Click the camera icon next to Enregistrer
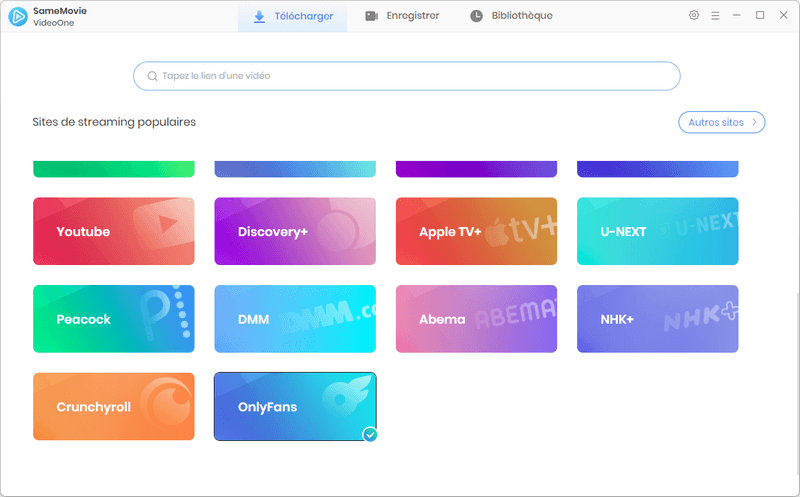 tap(371, 16)
